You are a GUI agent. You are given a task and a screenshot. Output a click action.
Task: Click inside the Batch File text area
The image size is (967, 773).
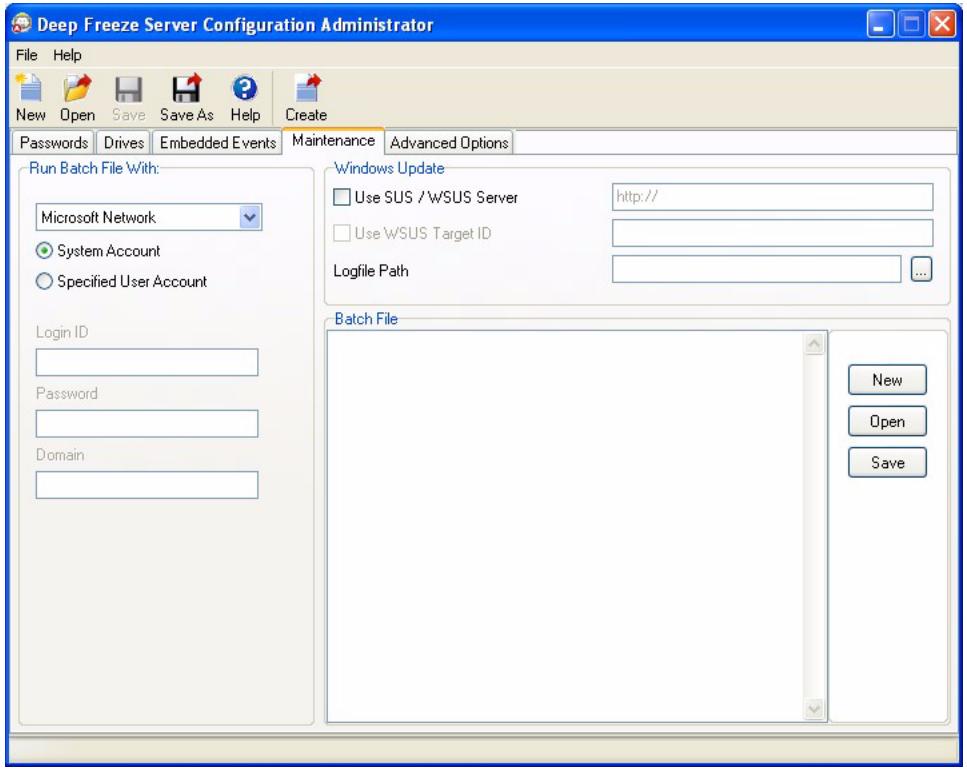[x=565, y=526]
